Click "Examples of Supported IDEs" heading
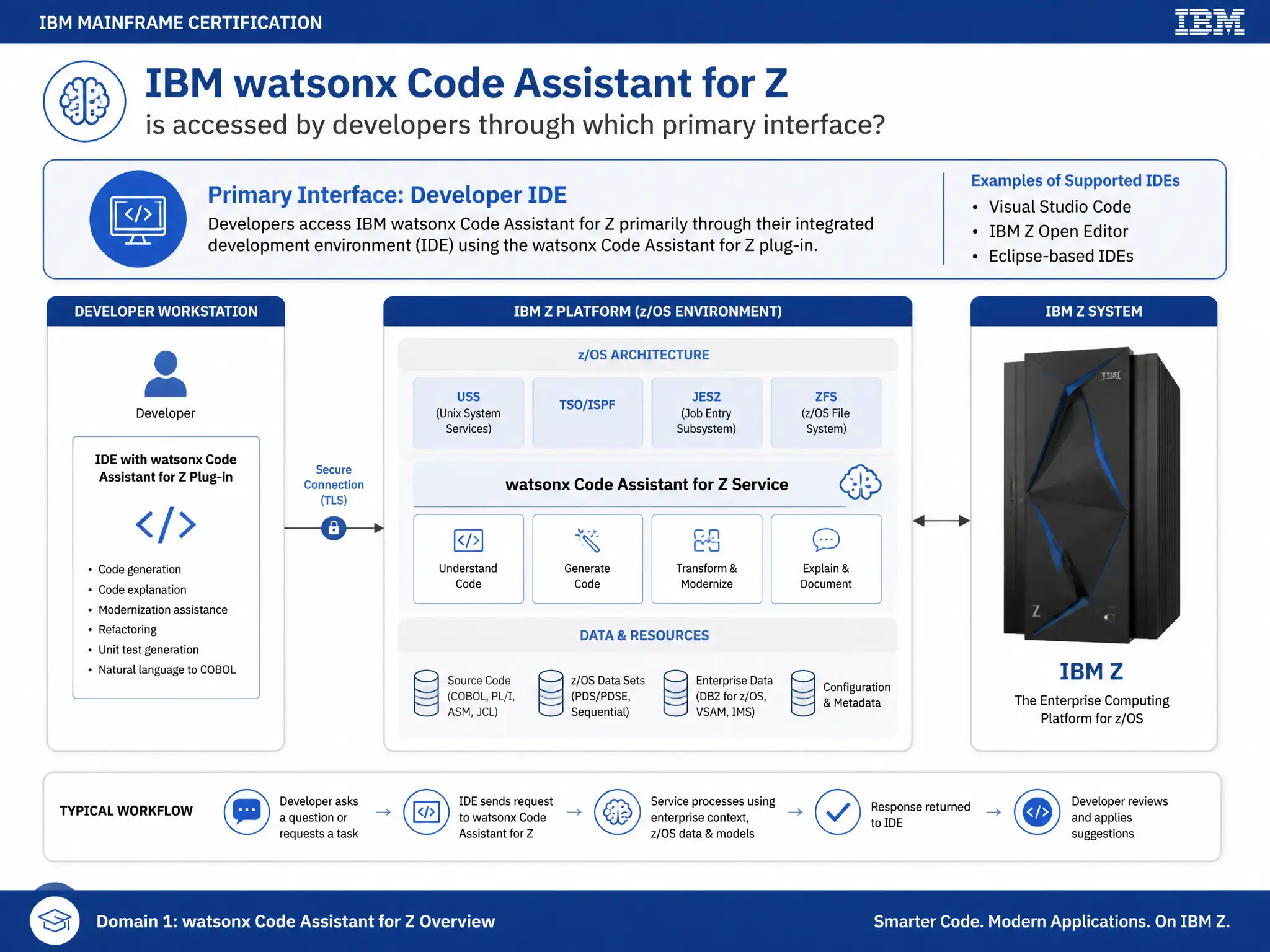Screen dimensions: 1270x952 pyautogui.click(x=1075, y=180)
